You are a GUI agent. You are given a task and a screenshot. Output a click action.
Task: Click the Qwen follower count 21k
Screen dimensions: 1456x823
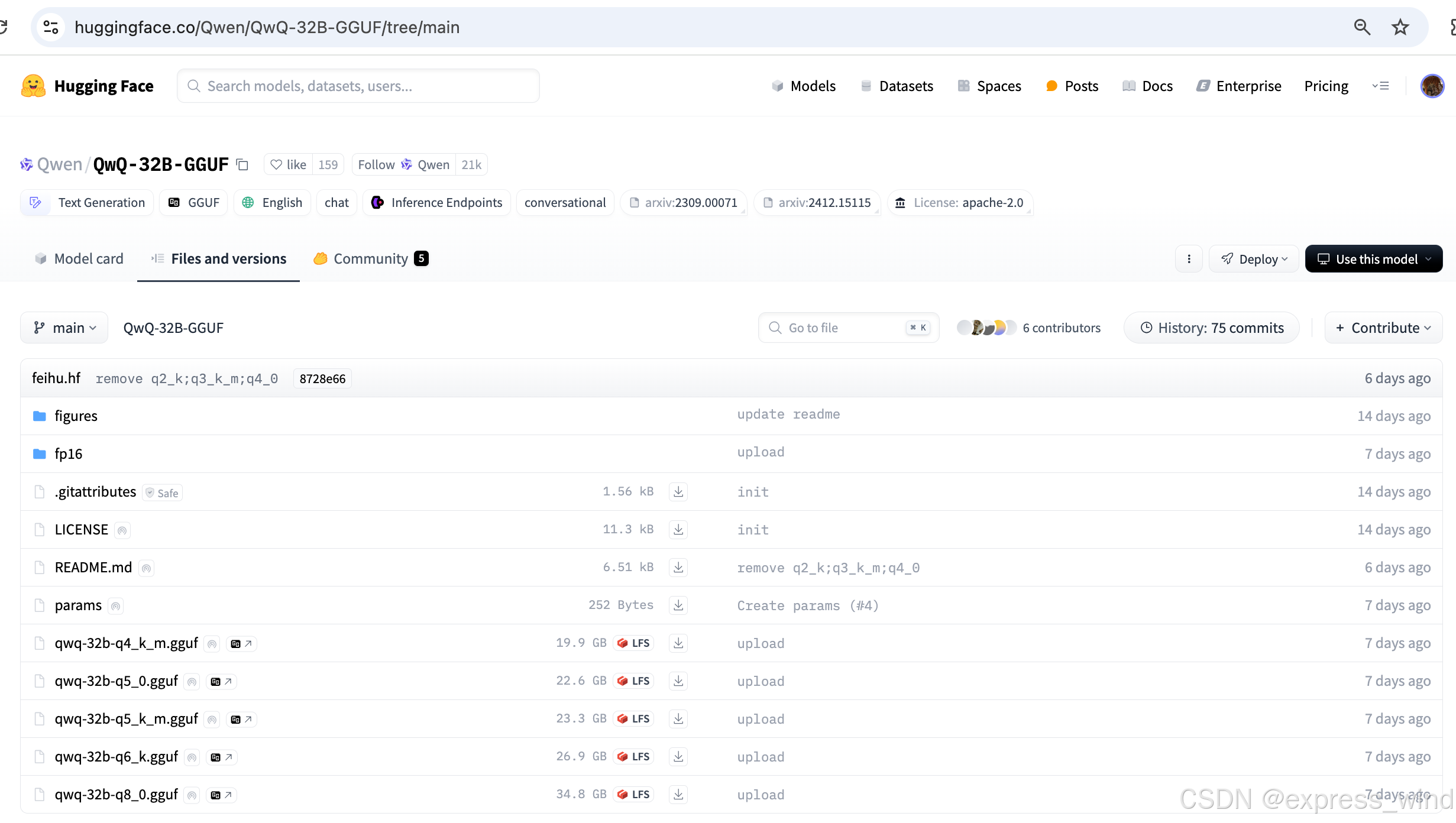(x=471, y=164)
